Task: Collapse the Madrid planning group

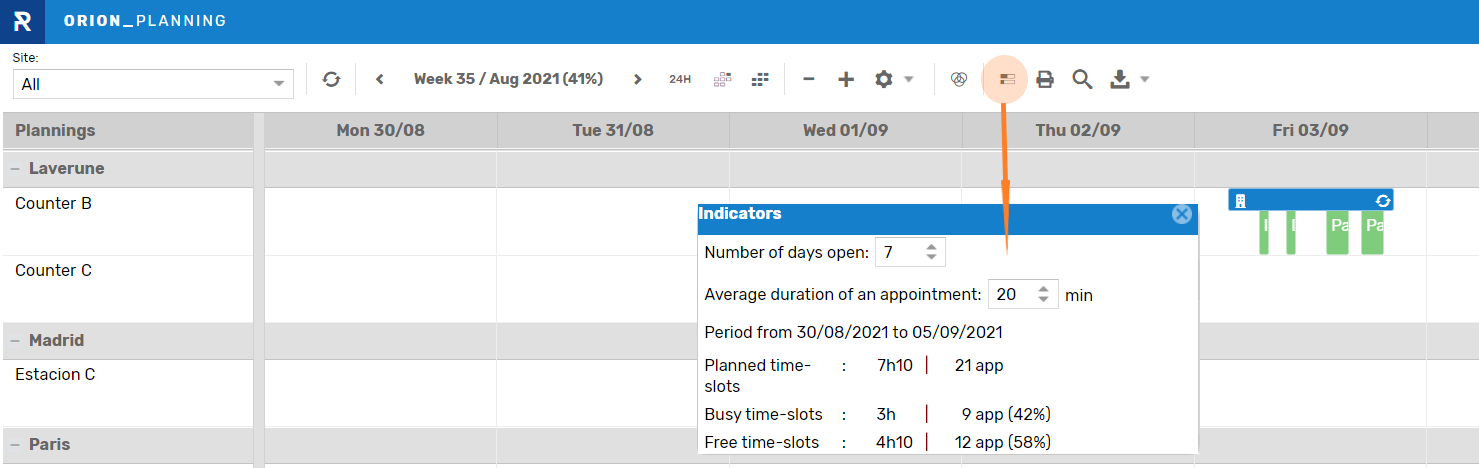Action: (x=16, y=341)
